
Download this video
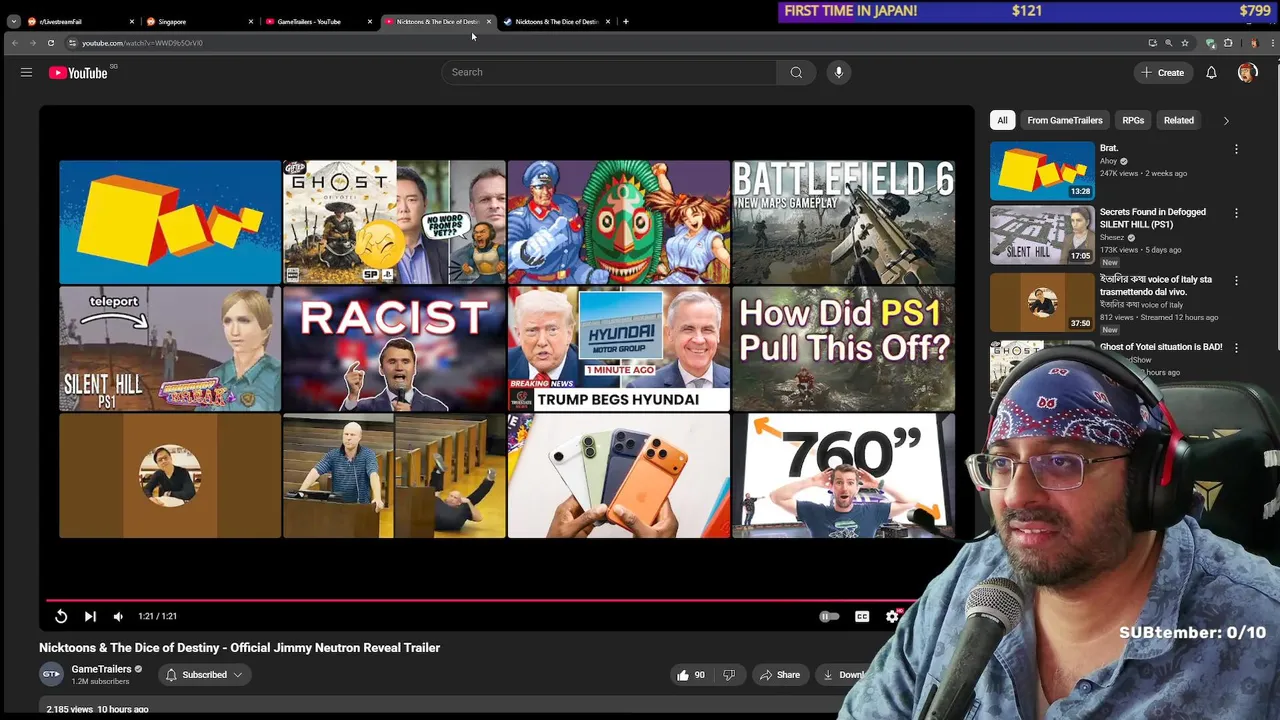tap(843, 675)
